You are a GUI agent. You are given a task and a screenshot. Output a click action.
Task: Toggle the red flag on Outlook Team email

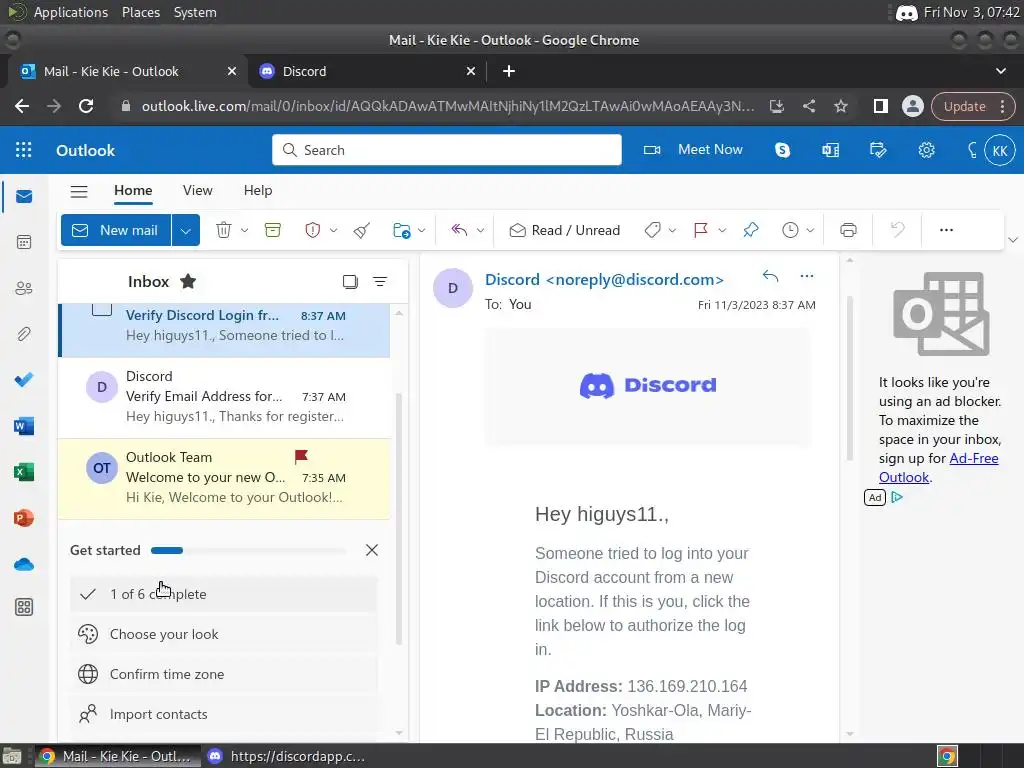pos(301,456)
